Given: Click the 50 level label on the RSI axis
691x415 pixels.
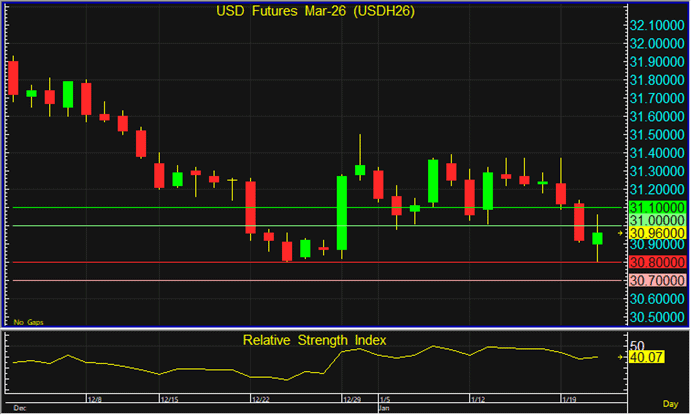Looking at the screenshot, I should 636,343.
